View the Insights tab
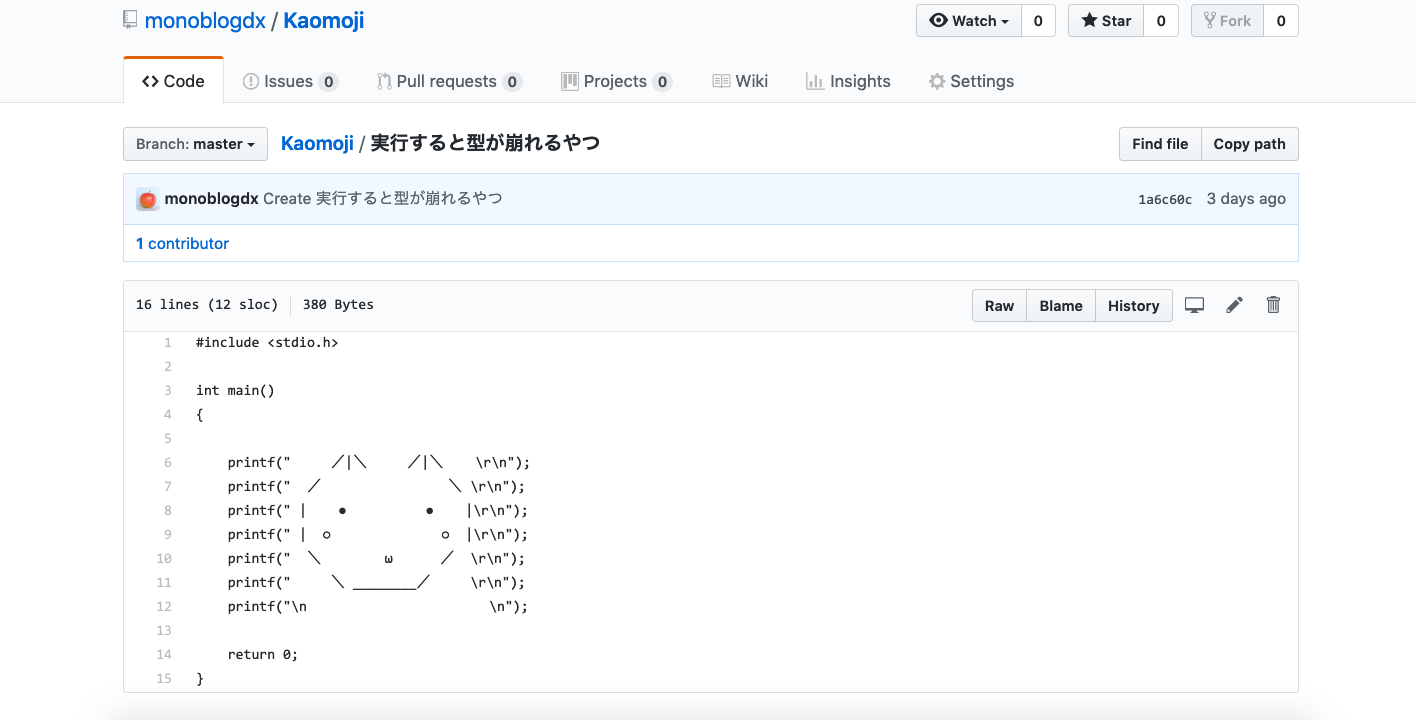 coord(848,82)
